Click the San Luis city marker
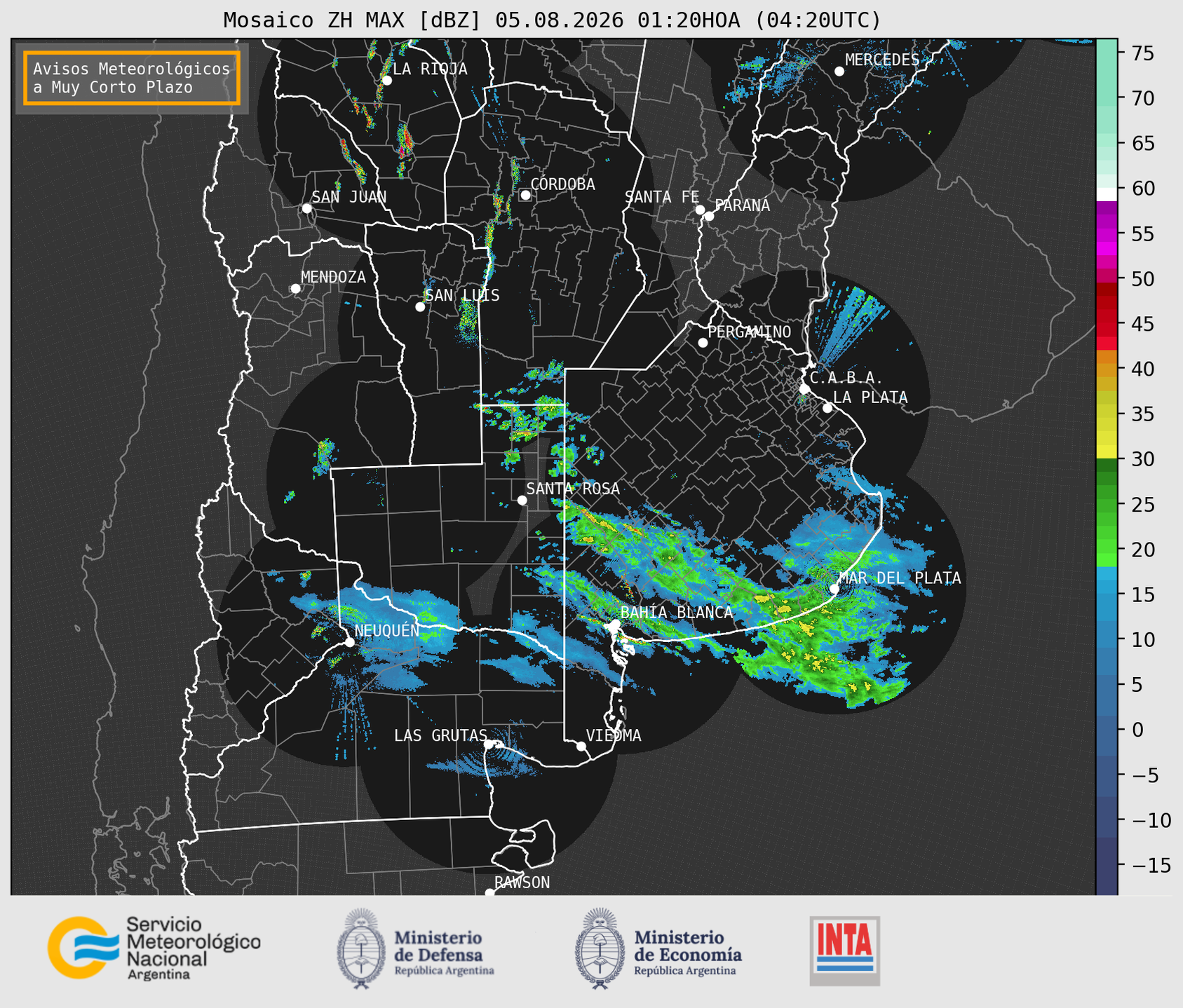The image size is (1183, 1008). pos(420,307)
